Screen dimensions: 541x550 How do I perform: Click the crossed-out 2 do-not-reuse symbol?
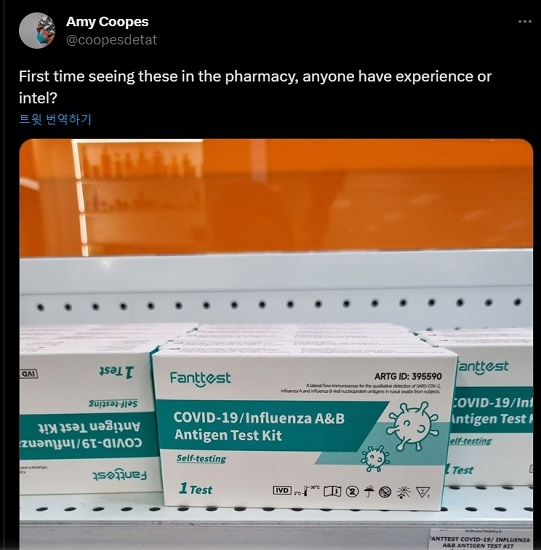pyautogui.click(x=352, y=492)
